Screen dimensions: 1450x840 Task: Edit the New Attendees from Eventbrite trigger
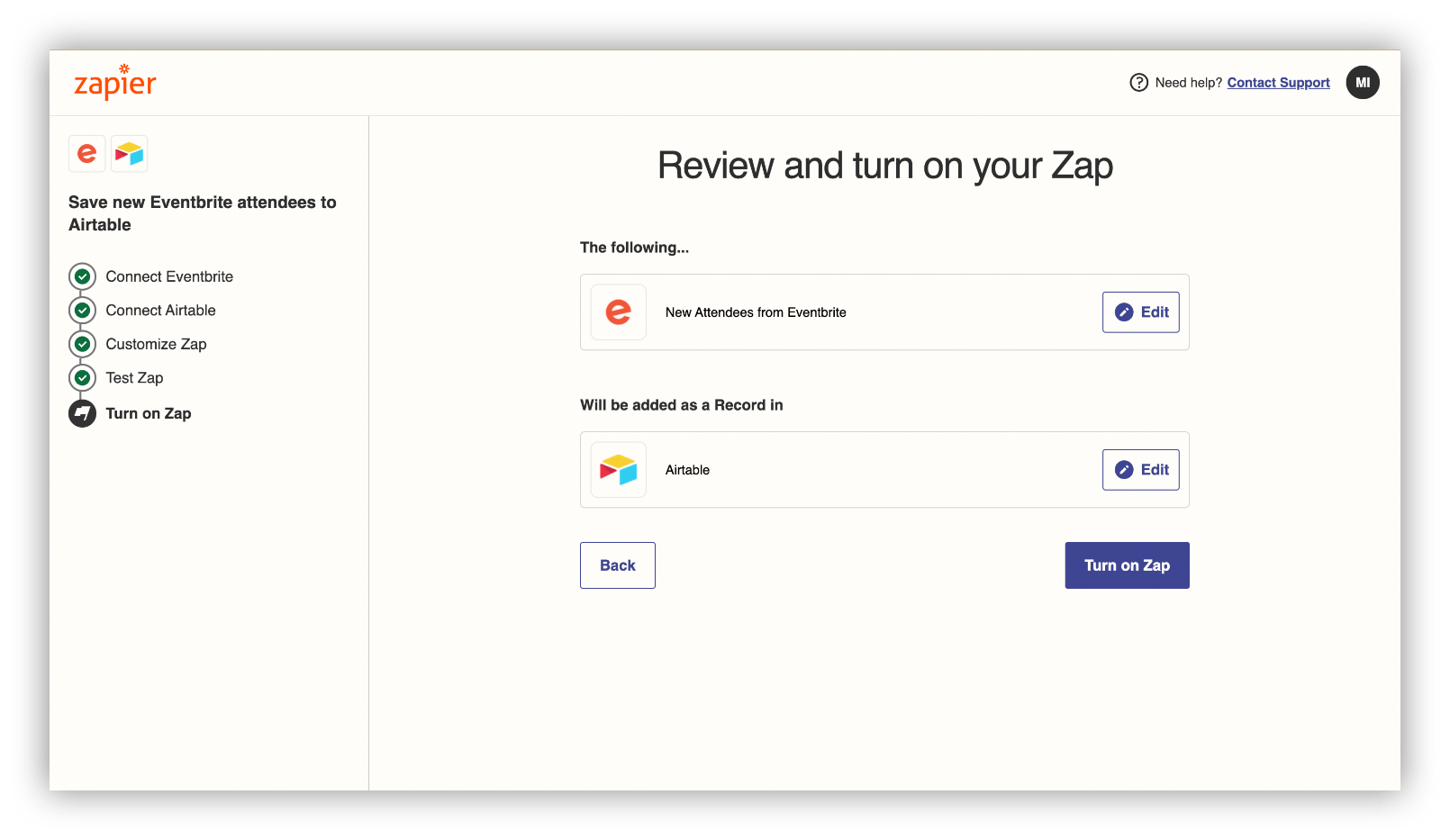(1141, 312)
